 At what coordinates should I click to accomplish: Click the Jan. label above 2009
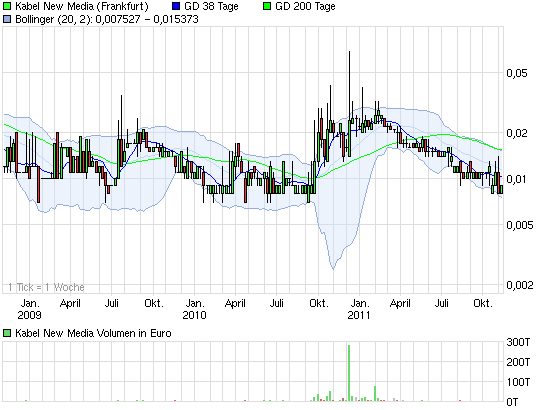pyautogui.click(x=30, y=303)
